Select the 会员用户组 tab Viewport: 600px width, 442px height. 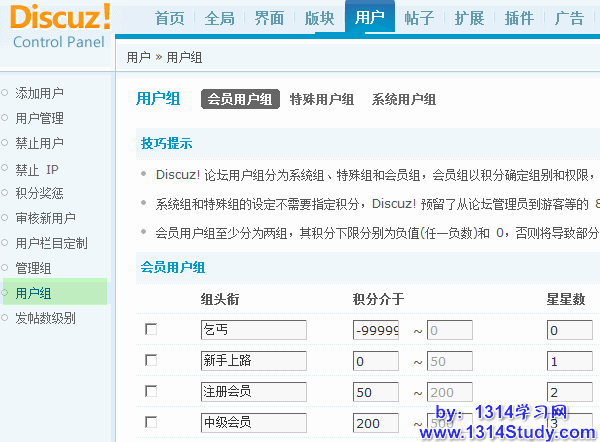(x=240, y=99)
